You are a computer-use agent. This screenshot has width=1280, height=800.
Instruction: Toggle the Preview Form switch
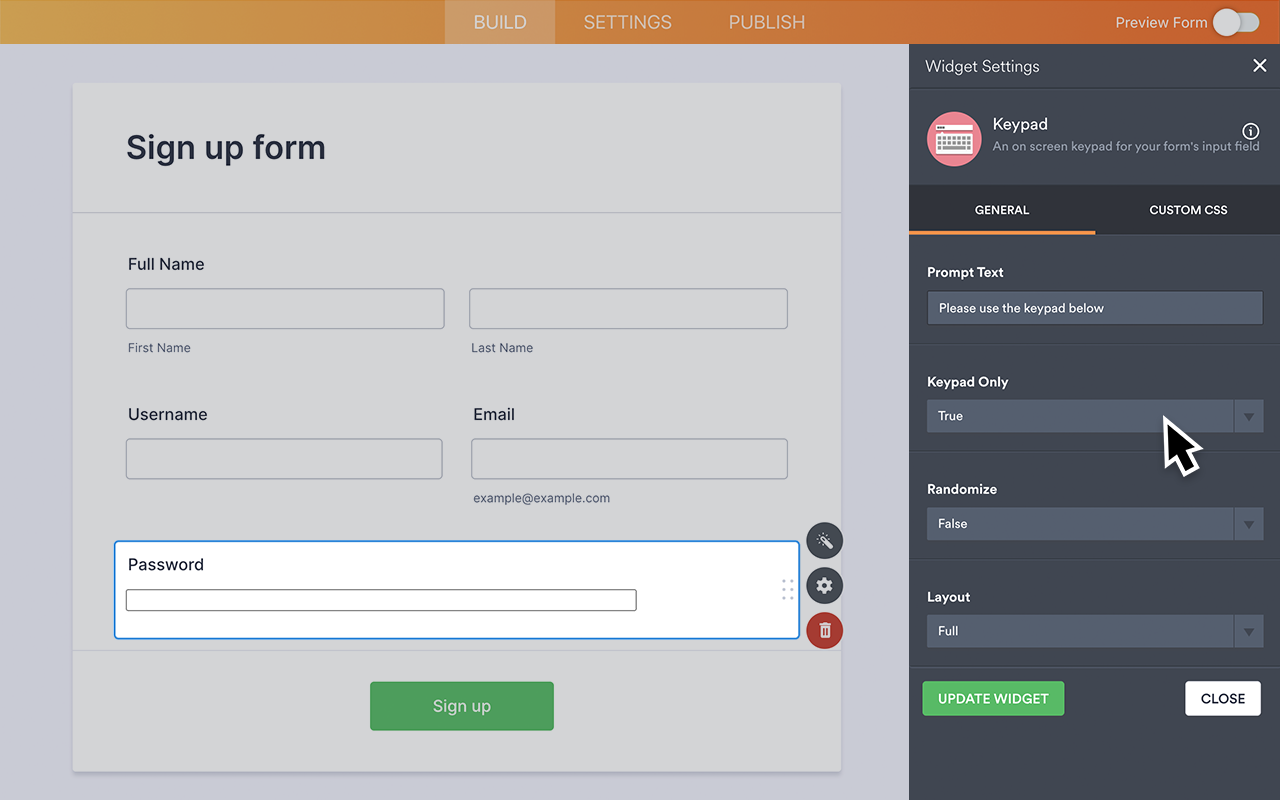[x=1235, y=22]
